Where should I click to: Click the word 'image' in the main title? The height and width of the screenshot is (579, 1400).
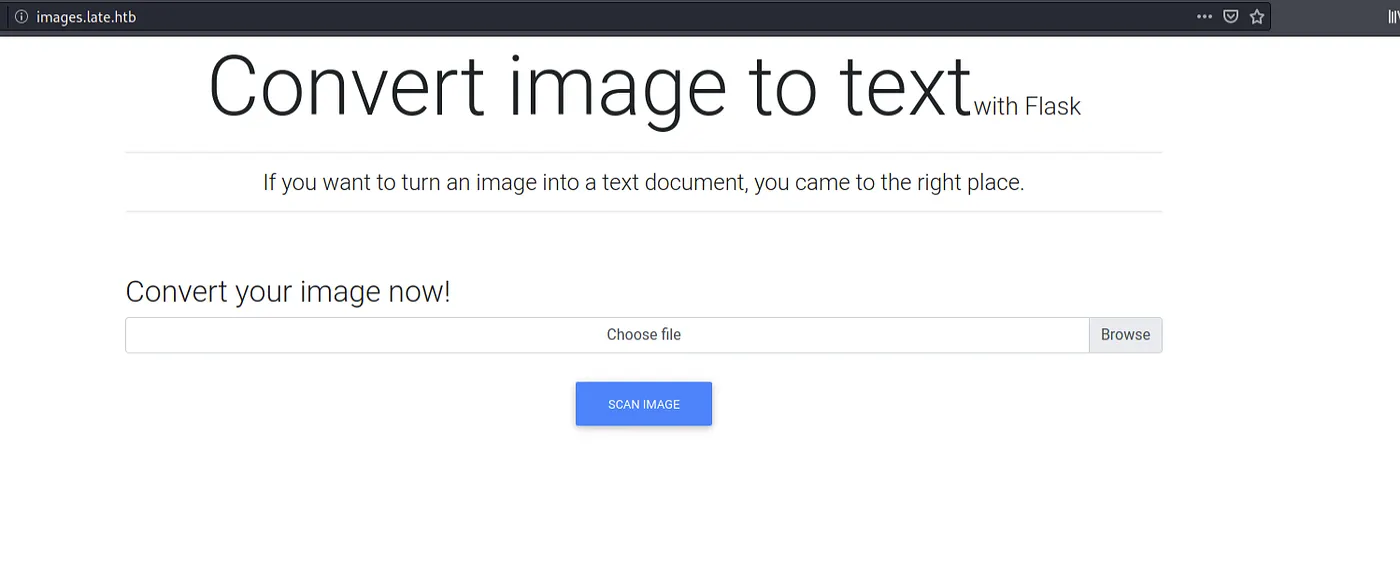coord(617,88)
